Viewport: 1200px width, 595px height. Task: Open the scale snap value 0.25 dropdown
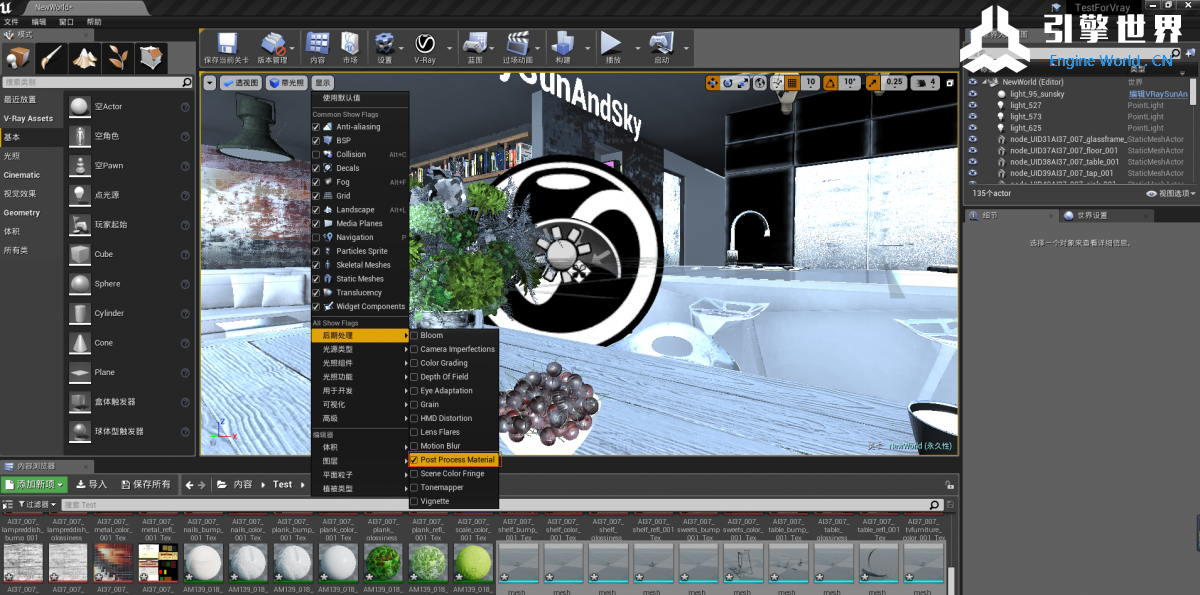pyautogui.click(x=894, y=82)
